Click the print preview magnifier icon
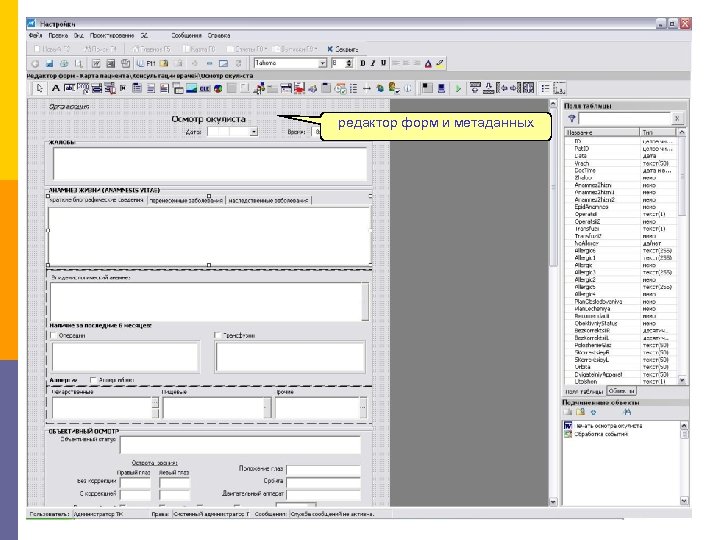Viewport: 720px width, 540px height. click(79, 63)
